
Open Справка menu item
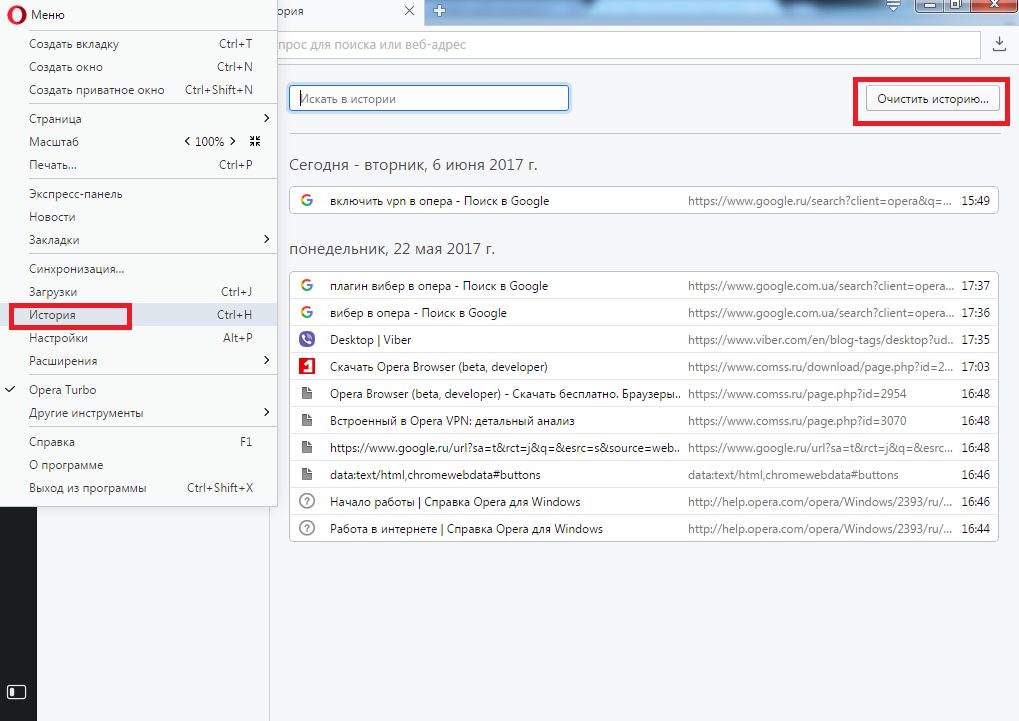point(138,442)
